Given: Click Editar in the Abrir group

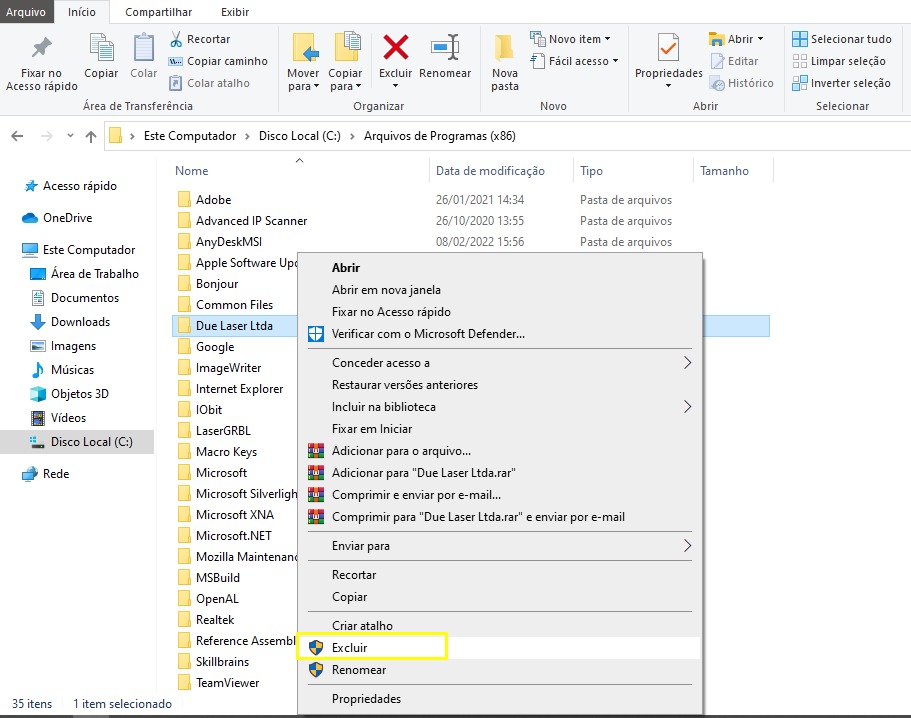Looking at the screenshot, I should [x=734, y=61].
